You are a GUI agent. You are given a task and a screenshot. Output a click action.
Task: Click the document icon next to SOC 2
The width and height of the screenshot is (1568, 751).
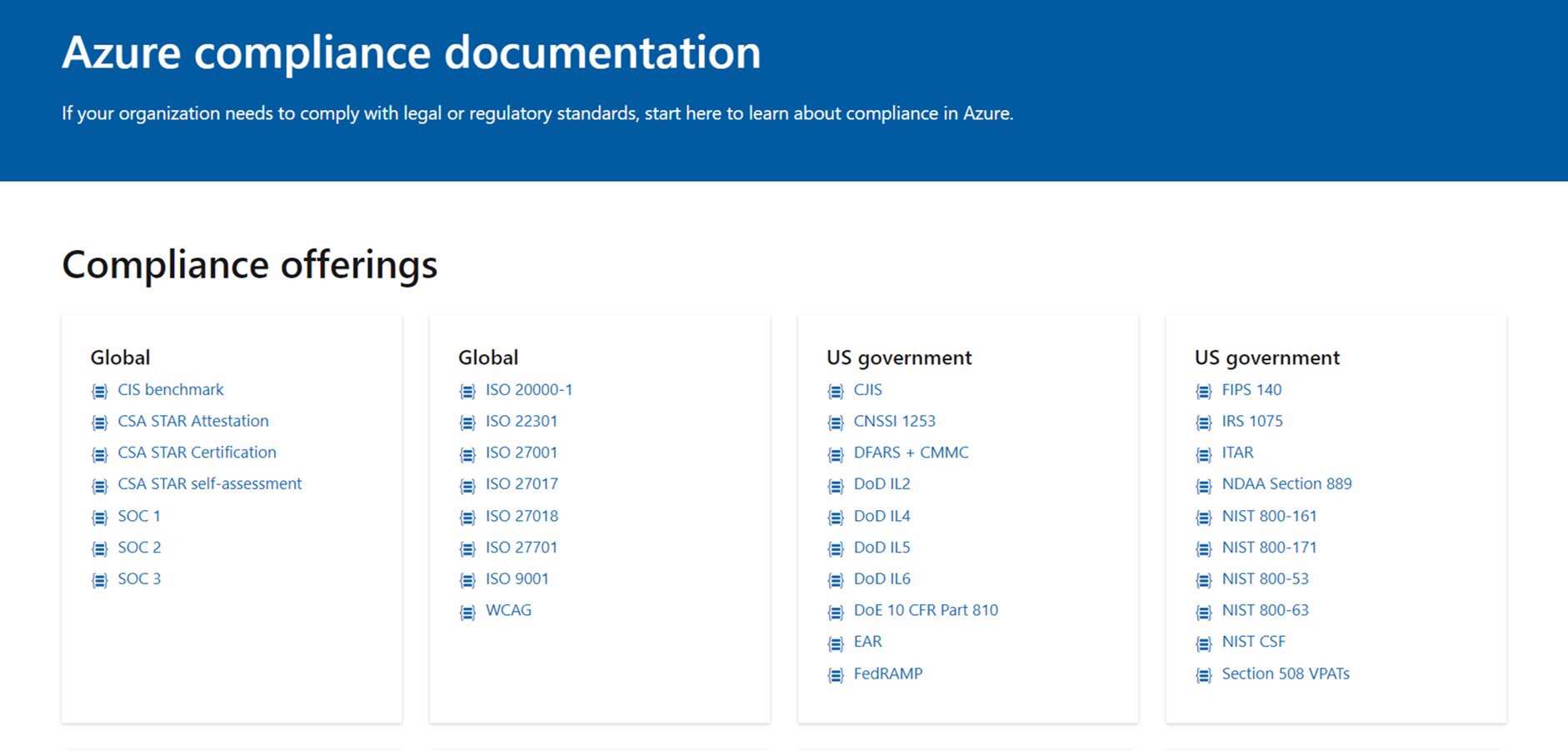[x=99, y=548]
